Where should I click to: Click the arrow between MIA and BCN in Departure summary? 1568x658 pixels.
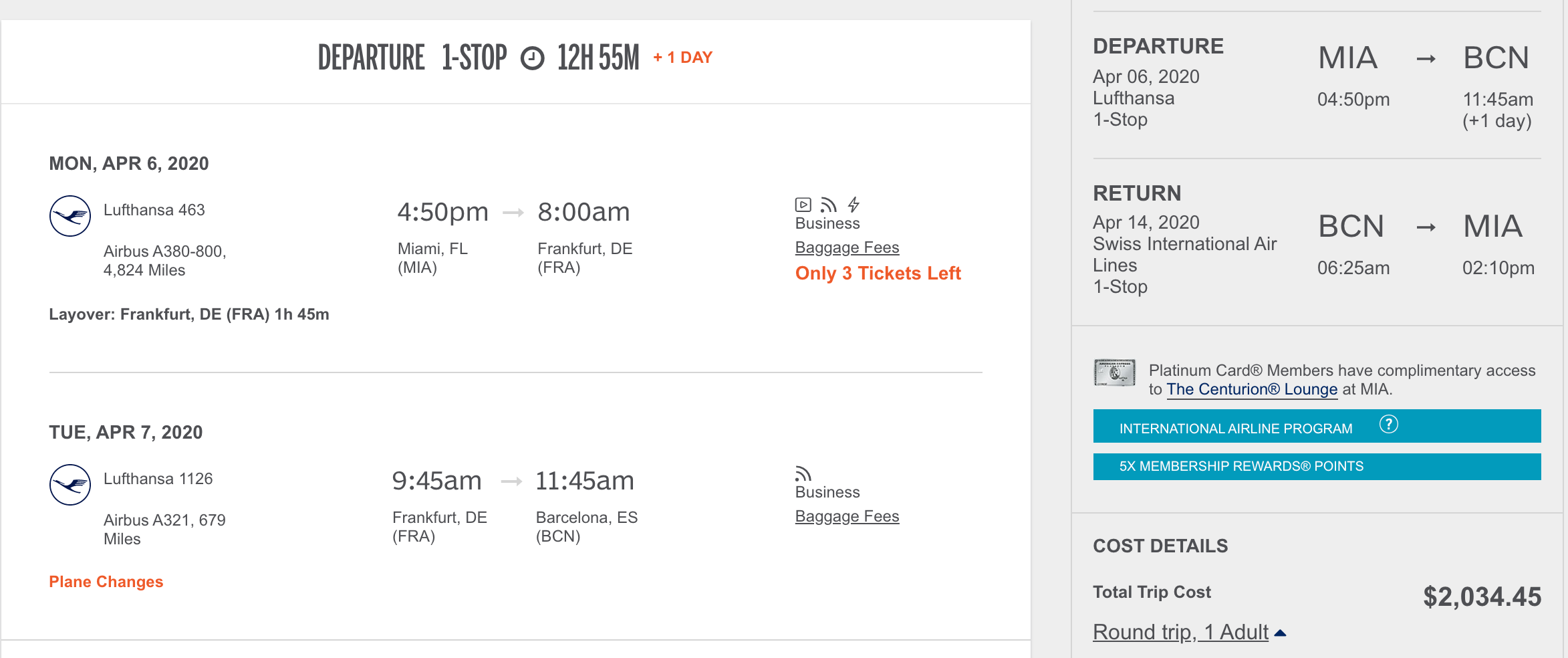click(1426, 60)
